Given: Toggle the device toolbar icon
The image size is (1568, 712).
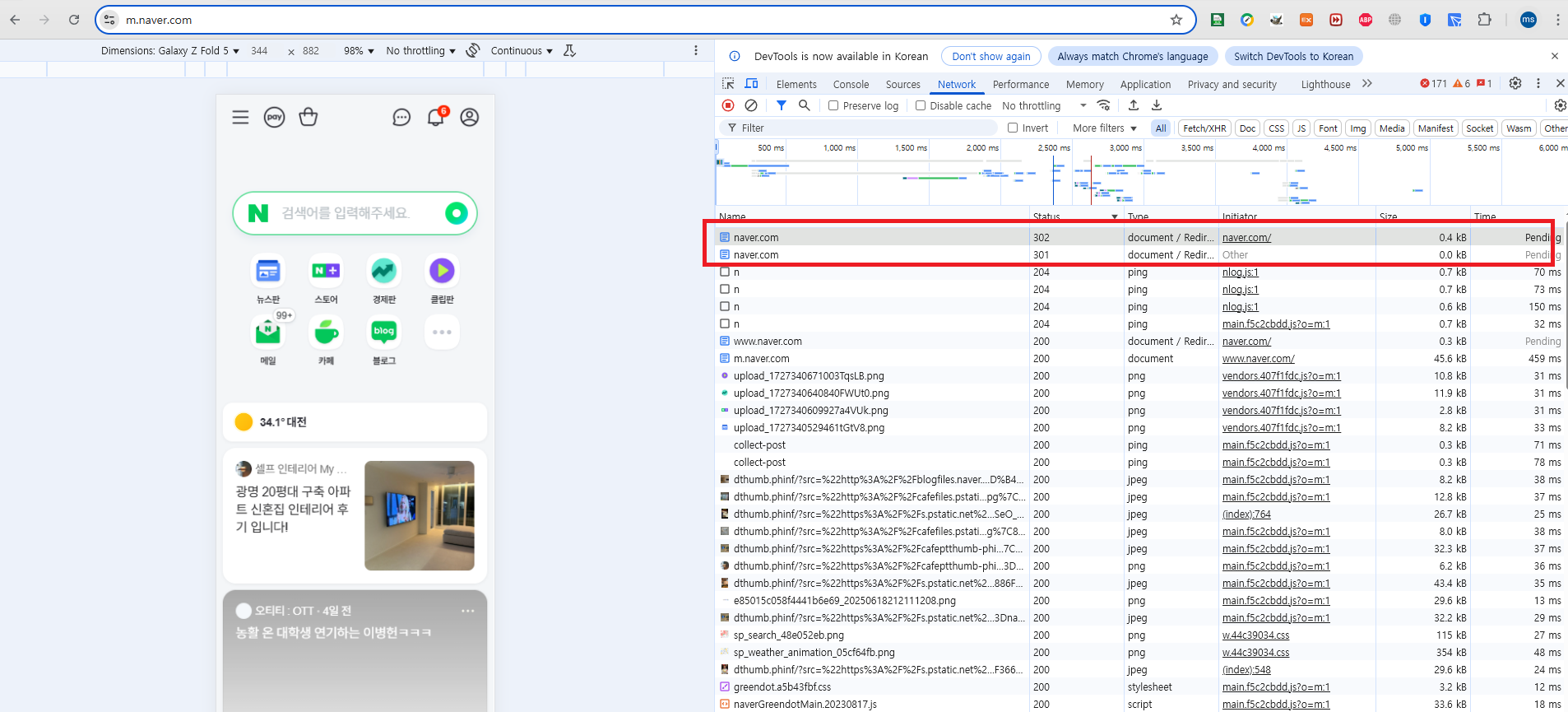Looking at the screenshot, I should pos(751,84).
